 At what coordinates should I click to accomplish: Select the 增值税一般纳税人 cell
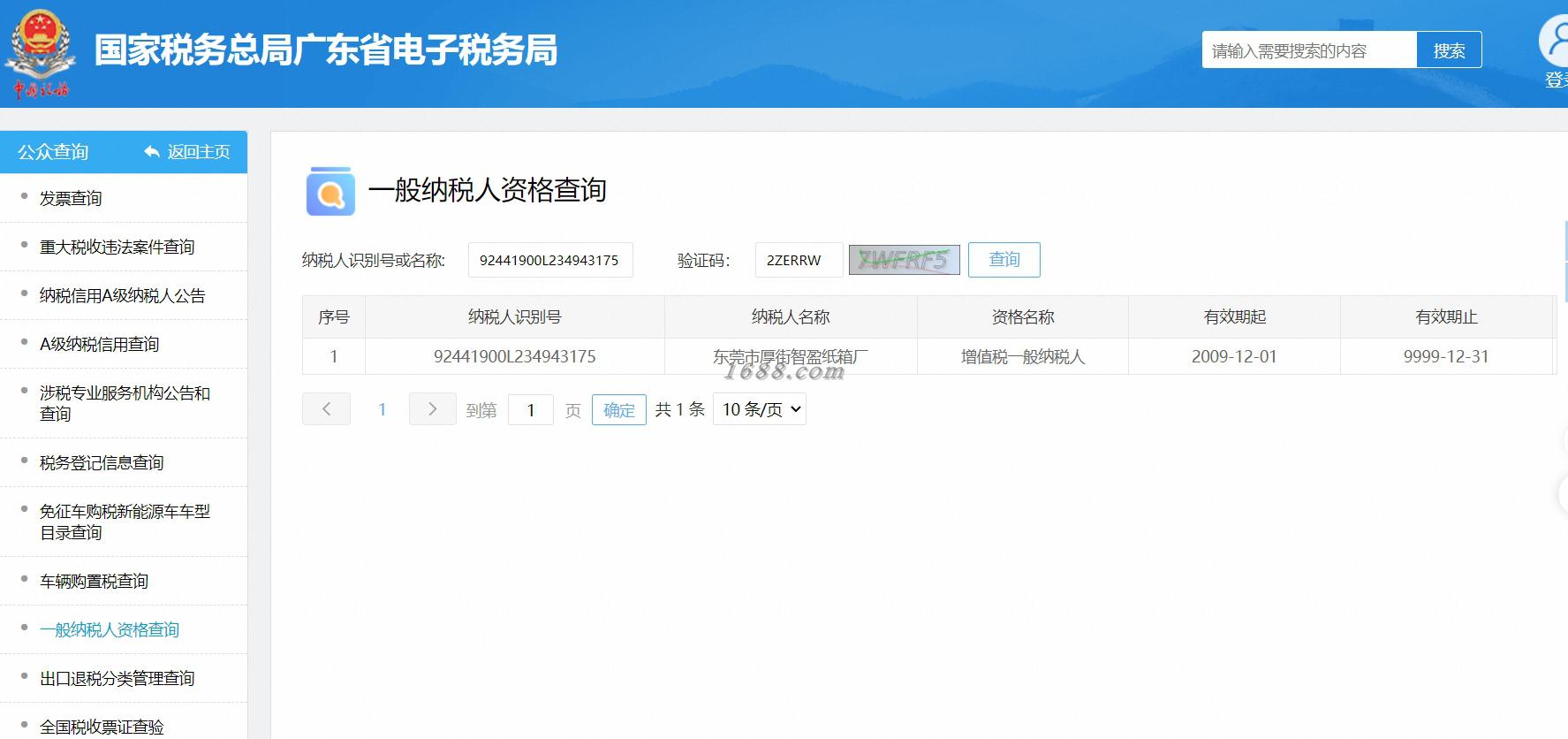pyautogui.click(x=1023, y=356)
